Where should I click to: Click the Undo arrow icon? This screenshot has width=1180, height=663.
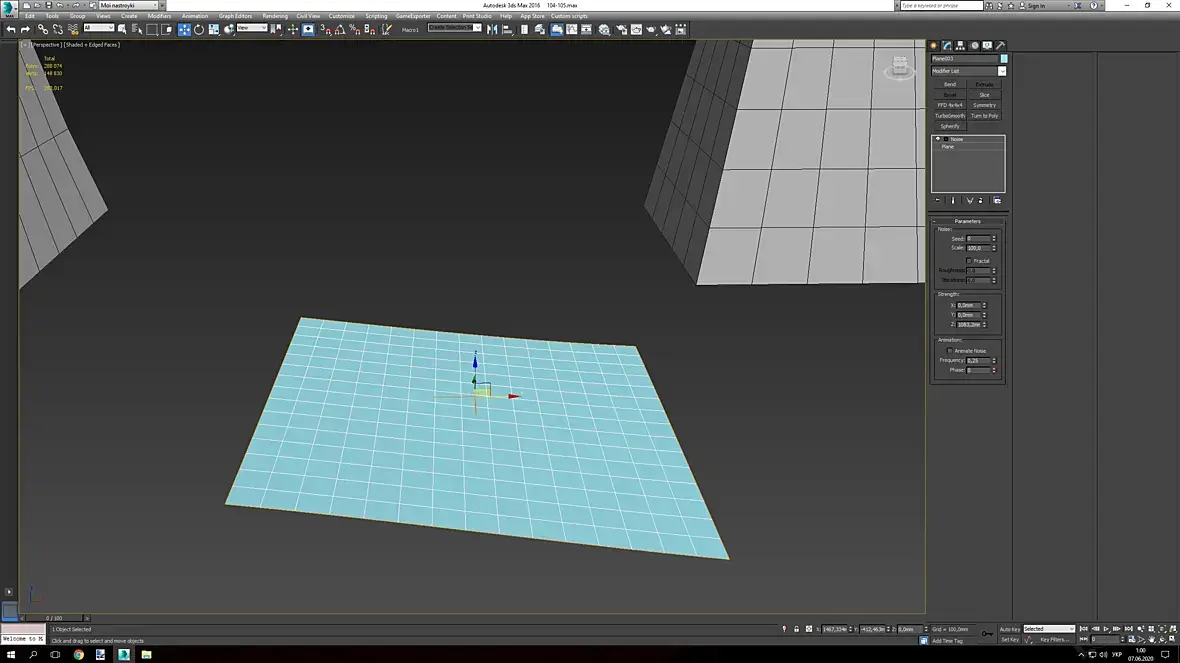[x=11, y=29]
